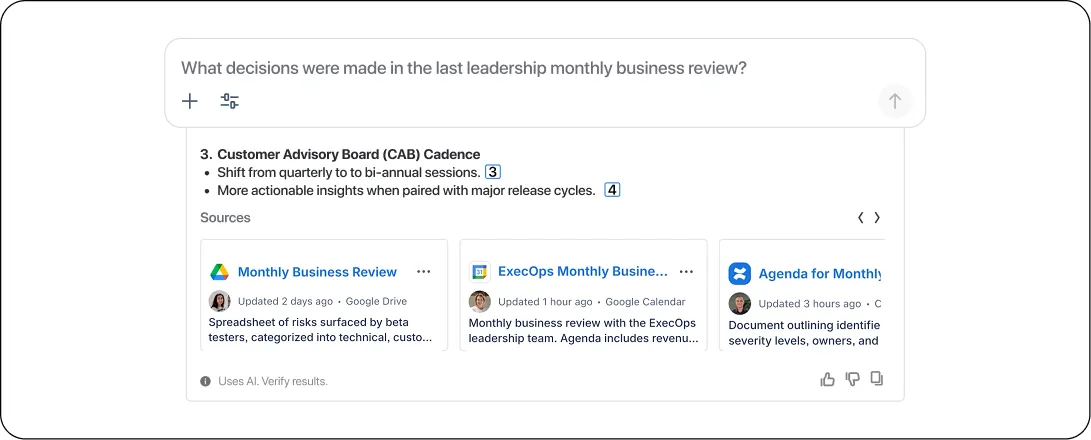
Task: Open citation 3 reference marker
Action: (492, 172)
